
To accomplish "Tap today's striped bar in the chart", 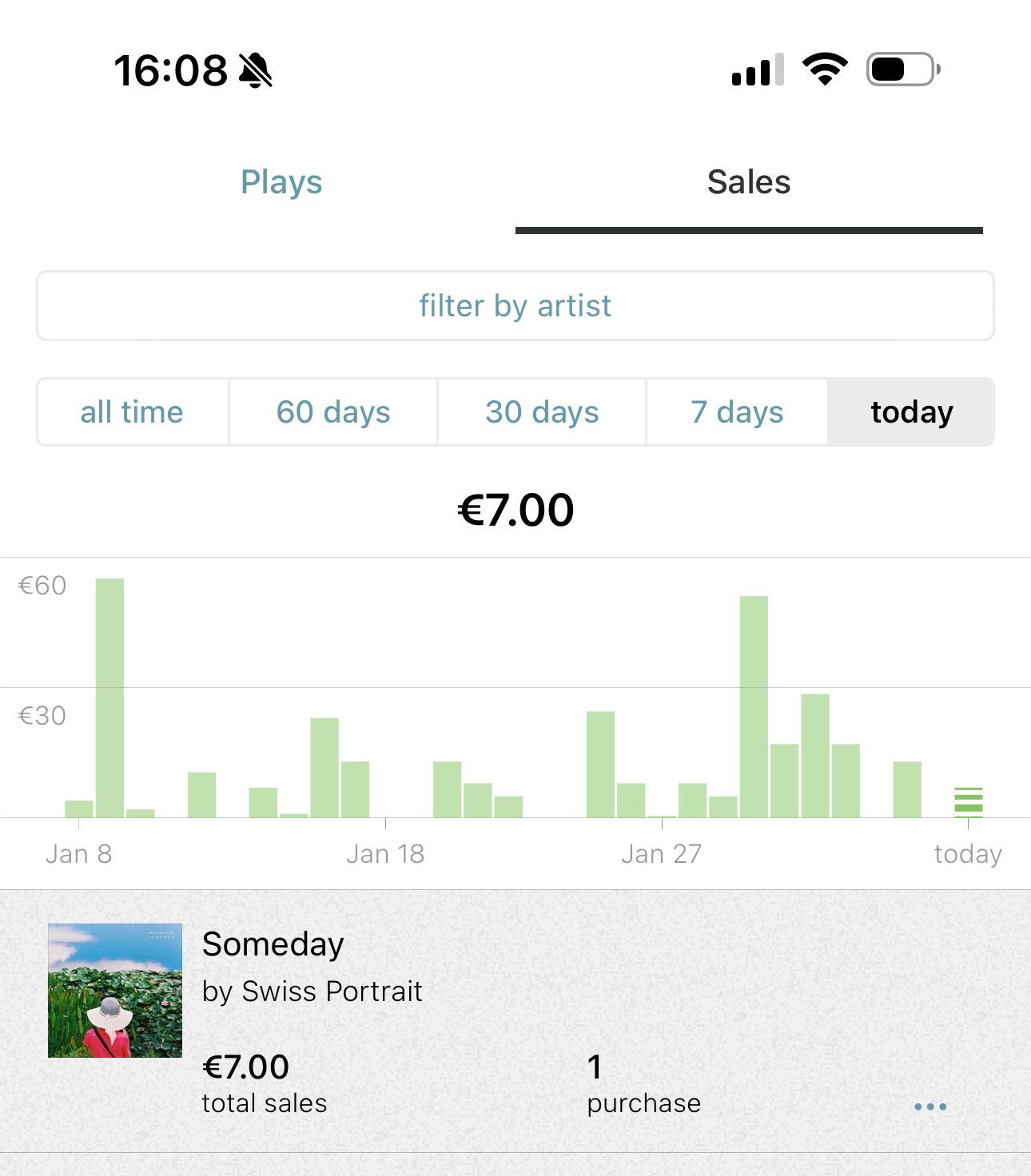I will (968, 801).
